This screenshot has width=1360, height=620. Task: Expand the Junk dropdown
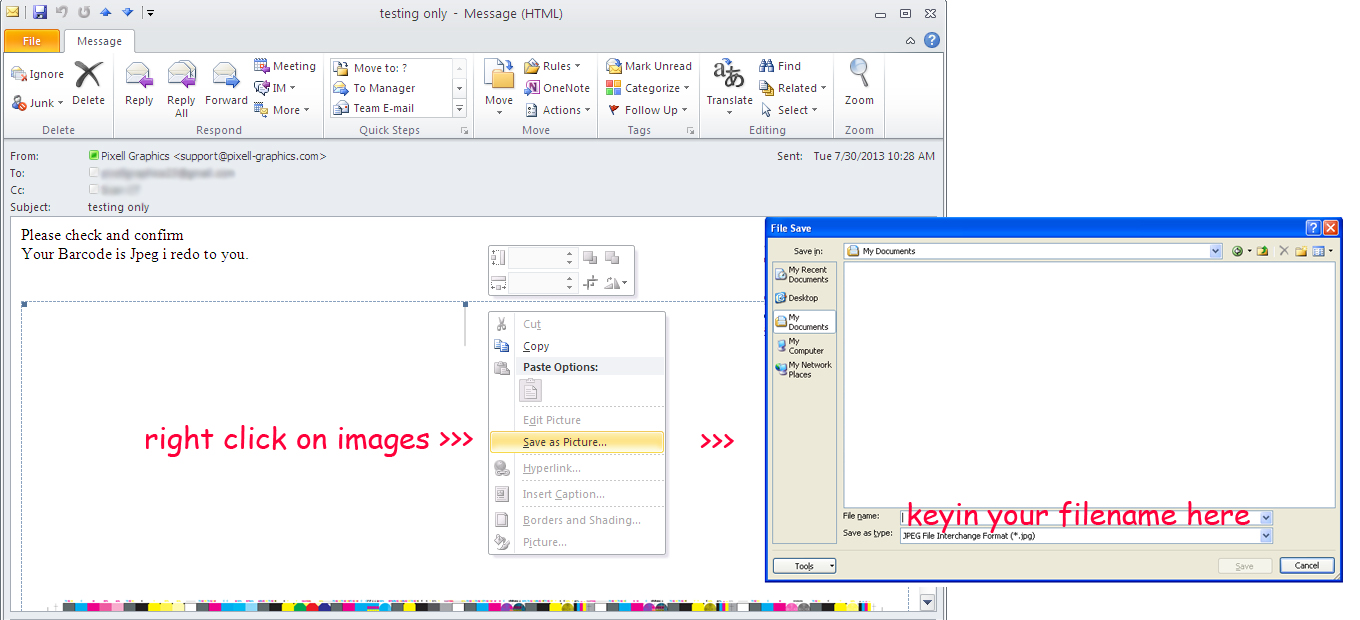tap(60, 103)
